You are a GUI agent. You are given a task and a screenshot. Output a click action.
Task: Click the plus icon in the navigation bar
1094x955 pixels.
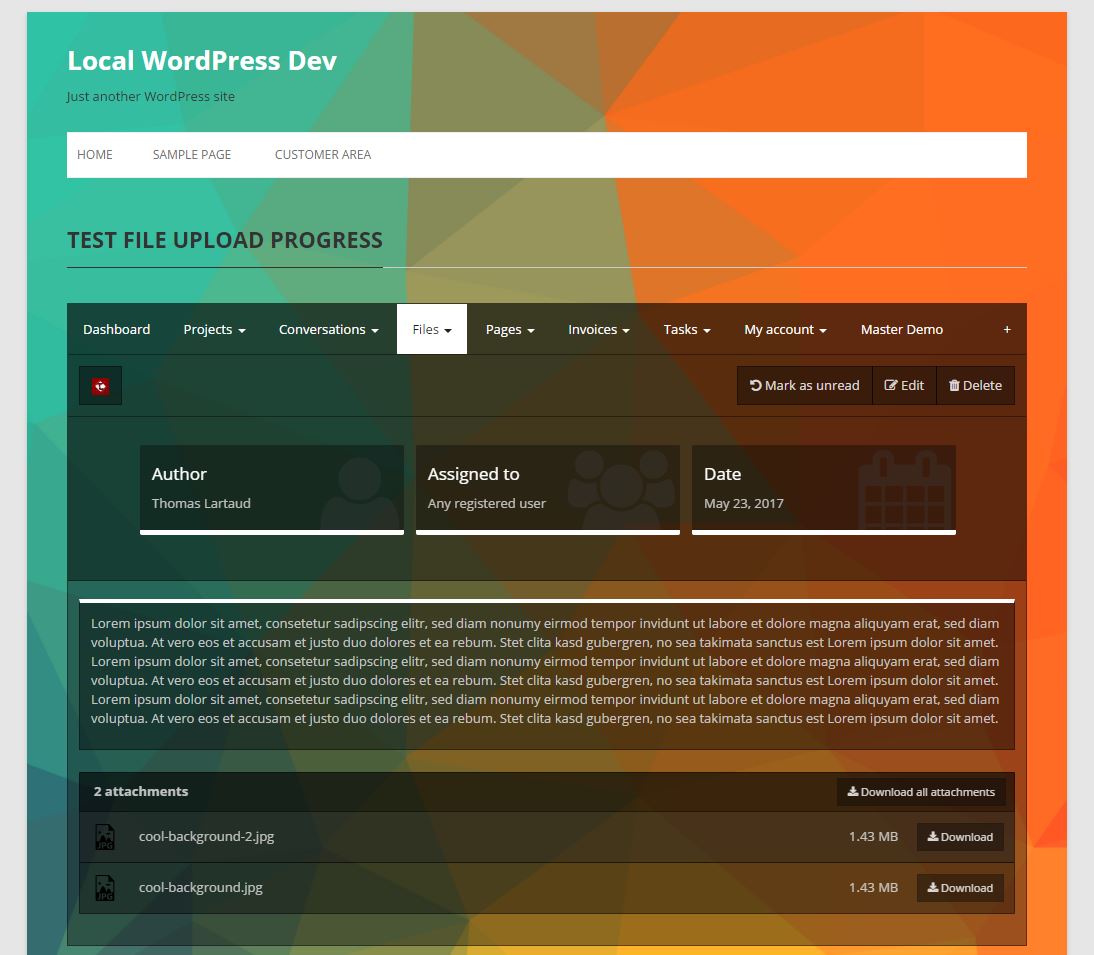1007,329
